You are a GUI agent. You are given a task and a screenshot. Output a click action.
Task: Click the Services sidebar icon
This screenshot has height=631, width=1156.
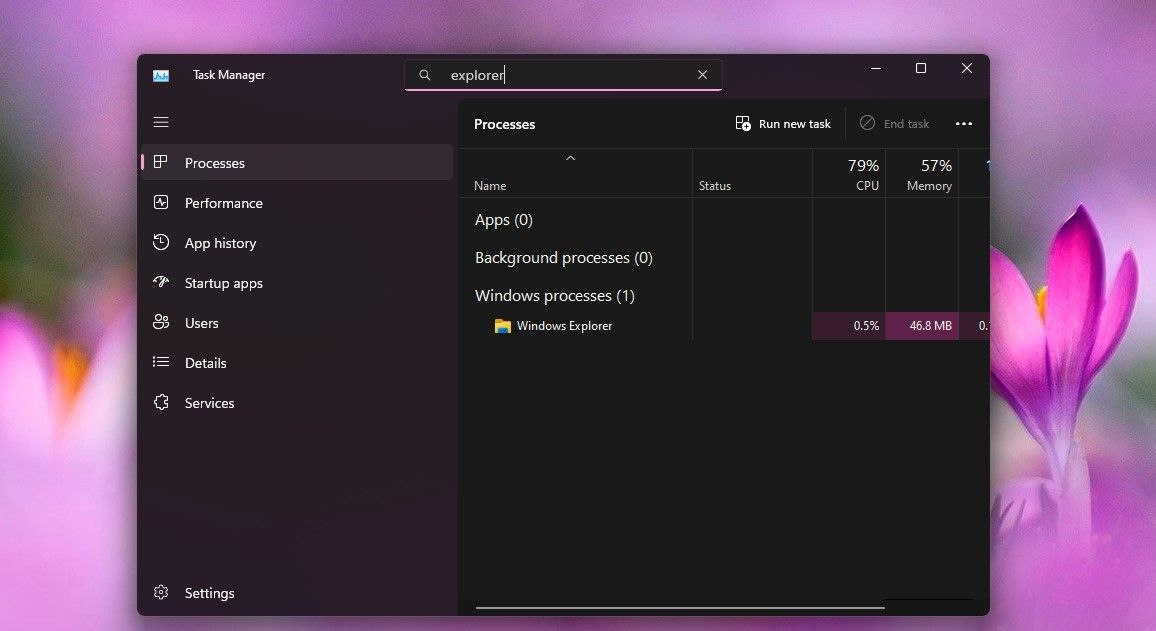(x=161, y=402)
